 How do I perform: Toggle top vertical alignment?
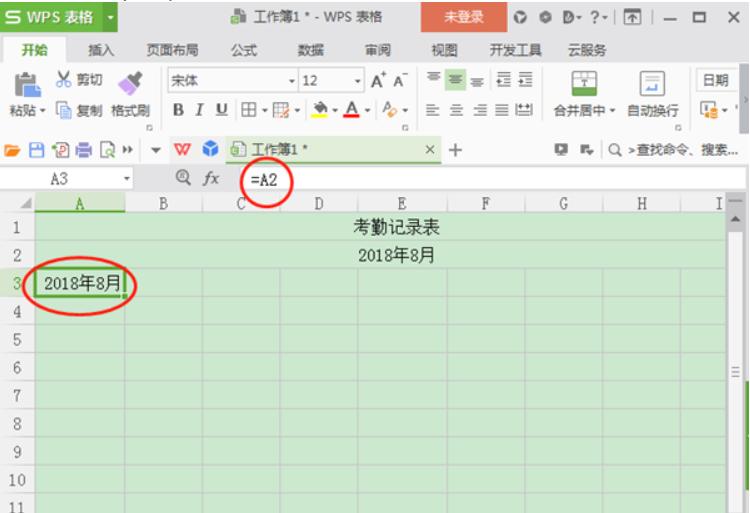[x=433, y=79]
